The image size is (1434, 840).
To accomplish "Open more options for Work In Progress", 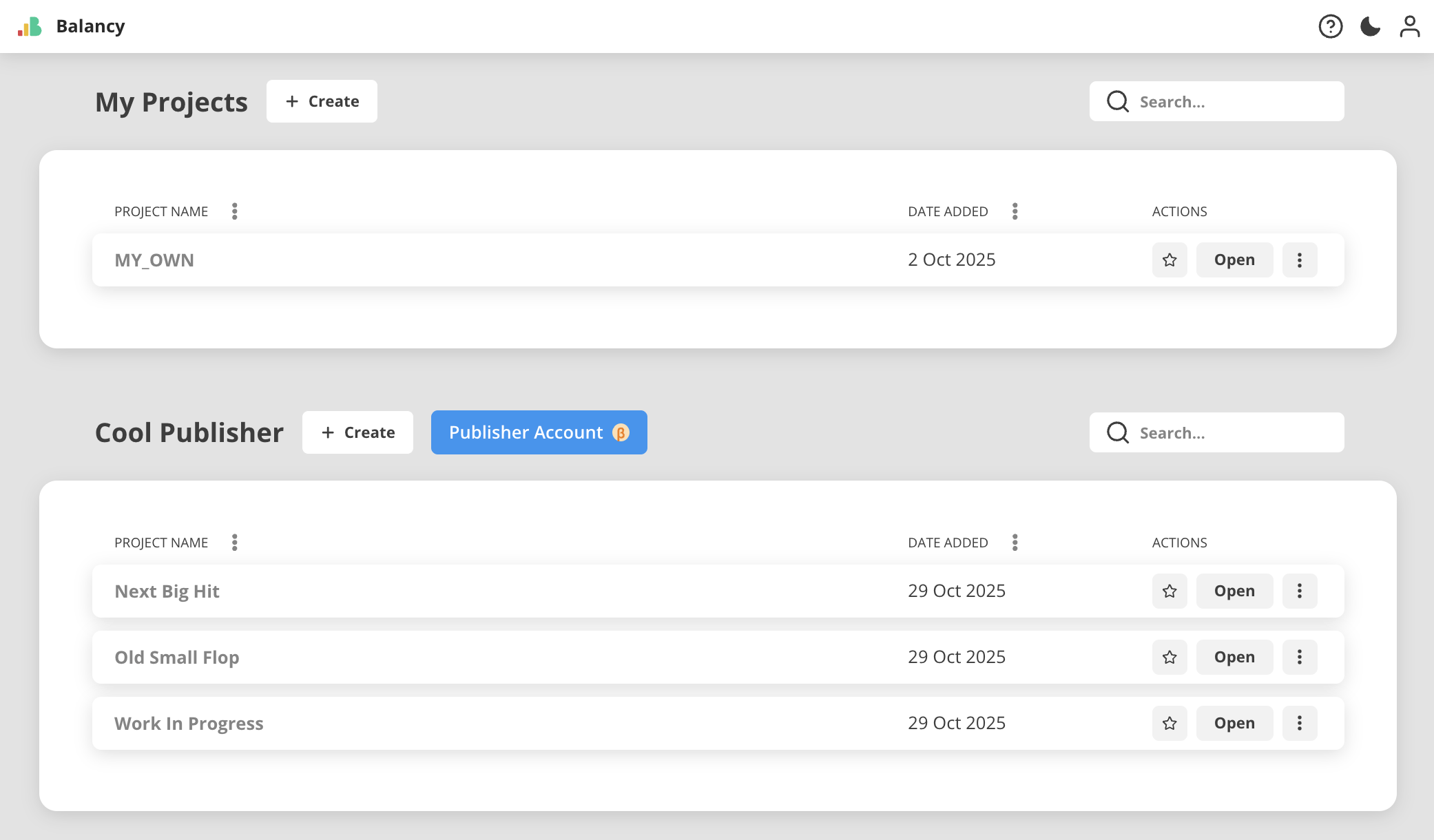I will 1299,724.
